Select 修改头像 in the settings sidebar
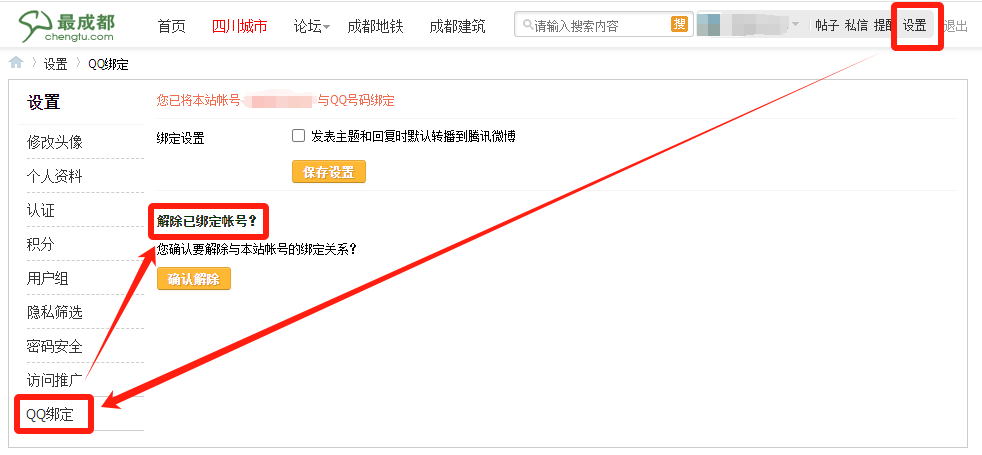The width and height of the screenshot is (982, 455). click(x=55, y=142)
